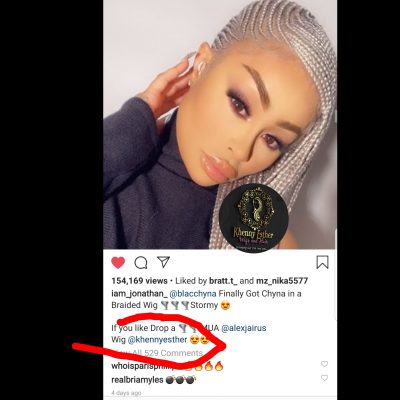Open mz_nika5577 profile in liked-by line
This screenshot has width=400, height=400.
click(282, 281)
